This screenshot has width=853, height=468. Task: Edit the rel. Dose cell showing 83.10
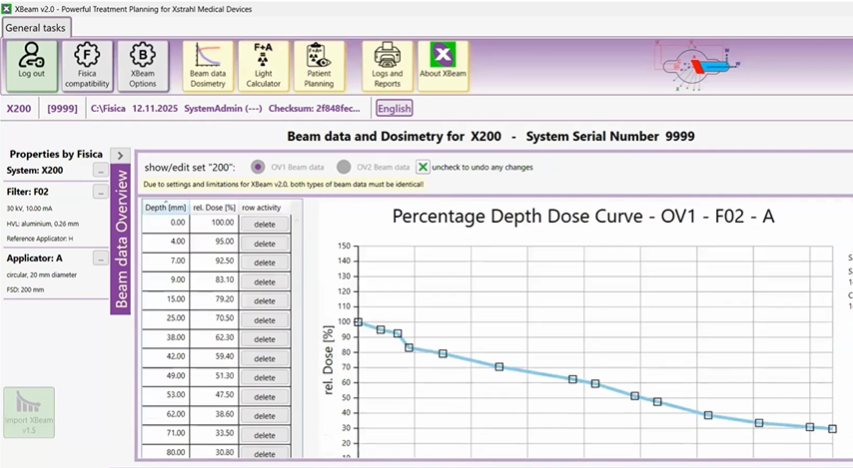[x=209, y=281]
